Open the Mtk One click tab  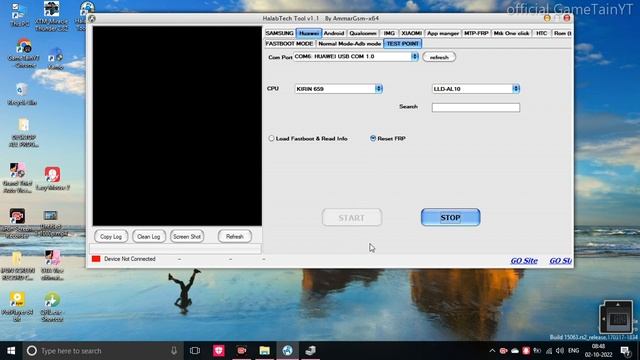click(511, 33)
